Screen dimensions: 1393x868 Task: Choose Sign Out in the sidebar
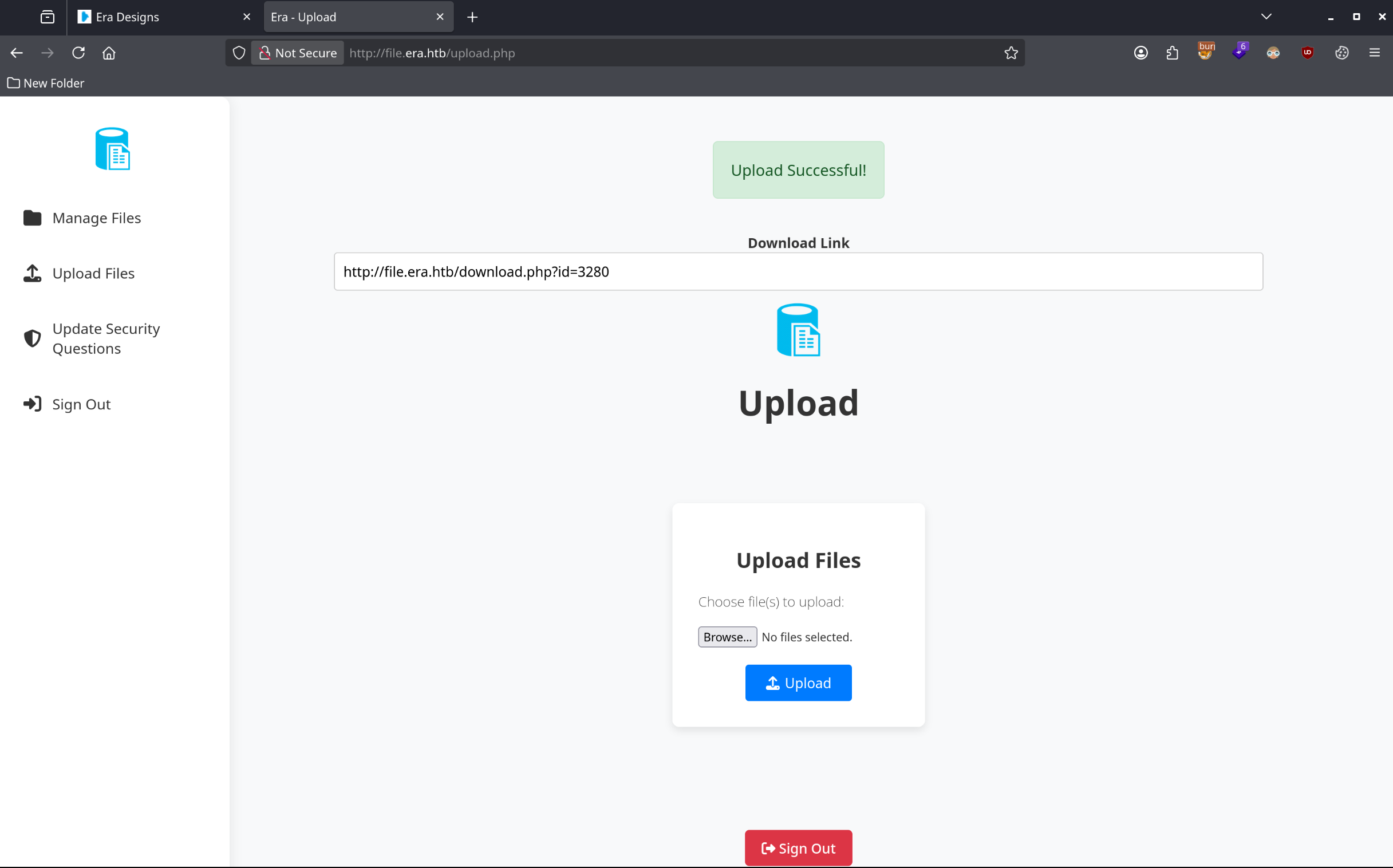tap(66, 404)
